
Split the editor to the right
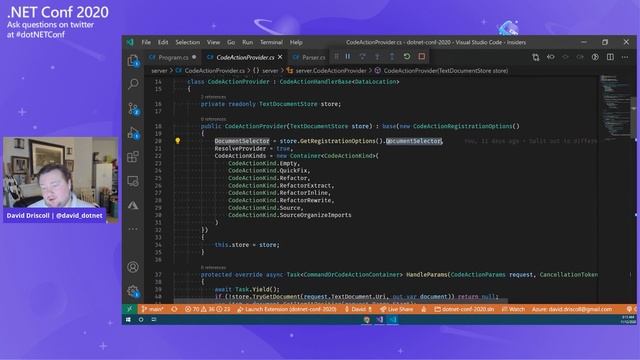pyautogui.click(x=610, y=58)
